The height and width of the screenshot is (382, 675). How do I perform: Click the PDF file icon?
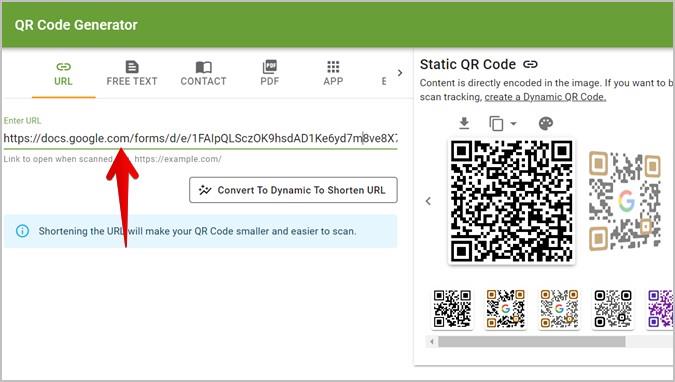(x=269, y=67)
